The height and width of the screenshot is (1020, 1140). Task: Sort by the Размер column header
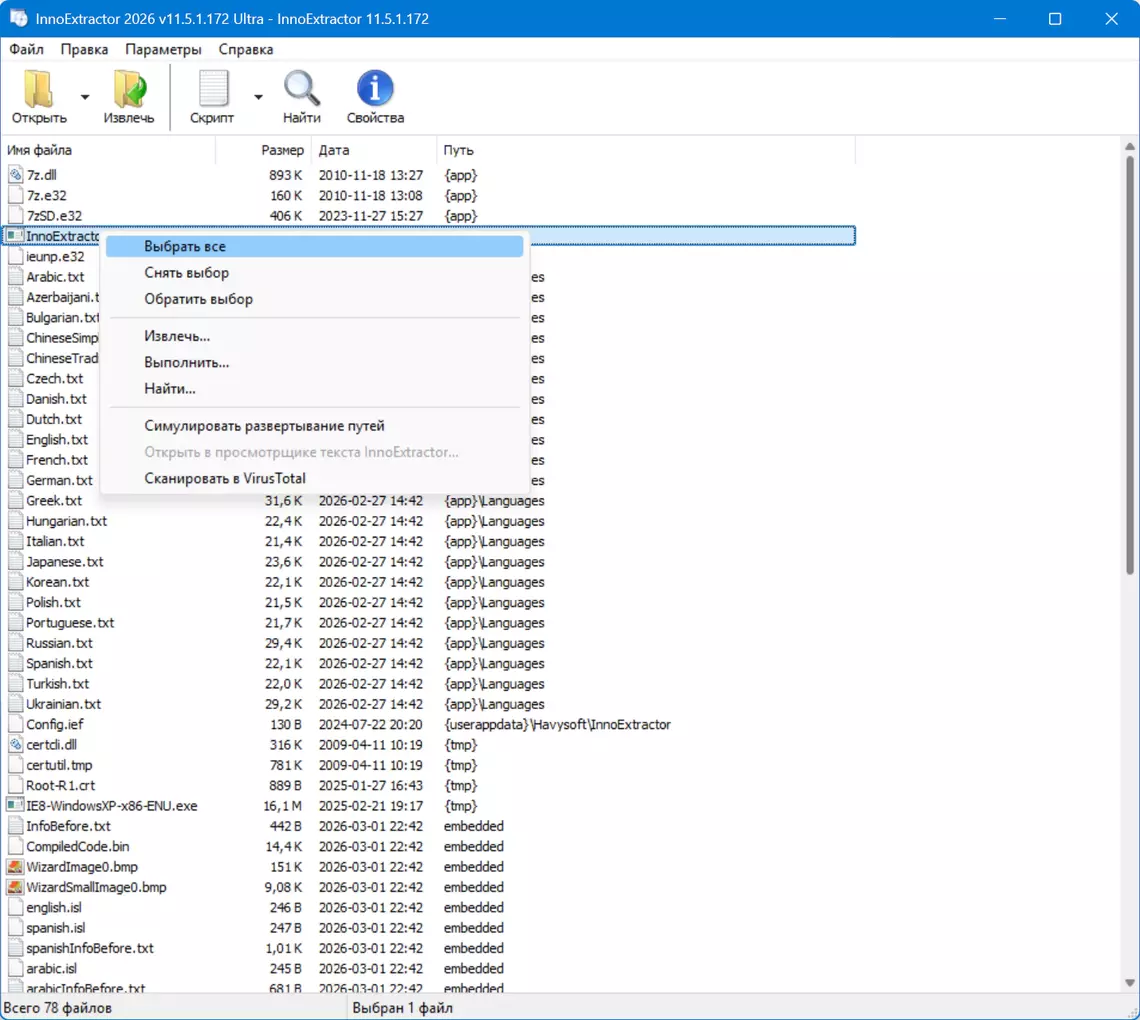[x=282, y=150]
